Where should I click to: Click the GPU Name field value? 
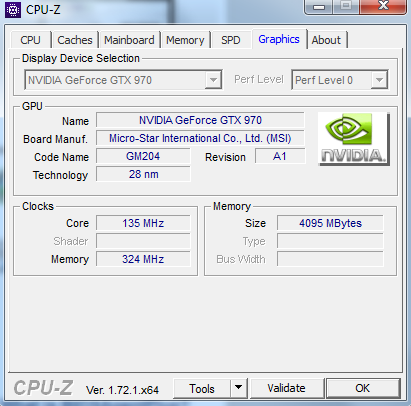click(200, 120)
